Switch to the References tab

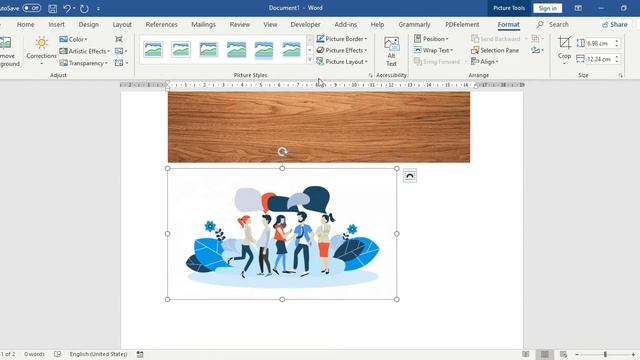coord(162,24)
